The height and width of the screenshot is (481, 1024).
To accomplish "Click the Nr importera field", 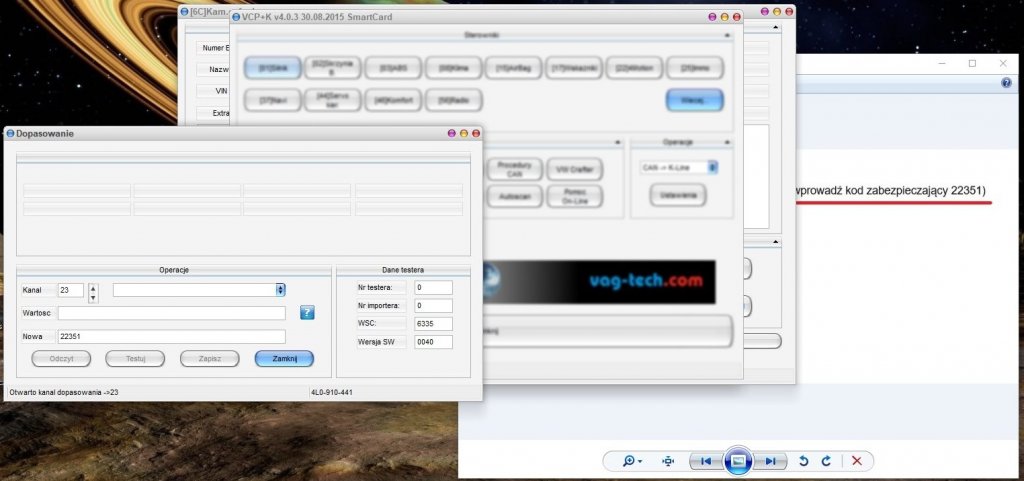I will pos(433,306).
